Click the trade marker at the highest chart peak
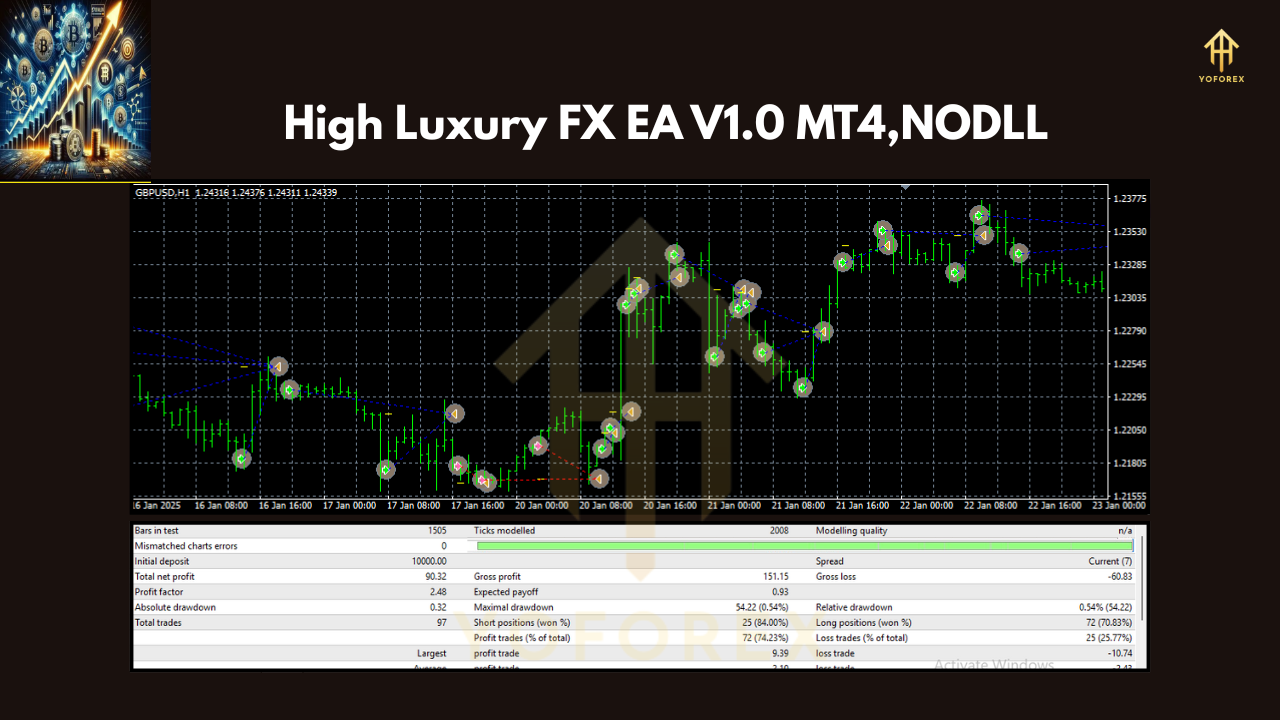 click(x=978, y=214)
